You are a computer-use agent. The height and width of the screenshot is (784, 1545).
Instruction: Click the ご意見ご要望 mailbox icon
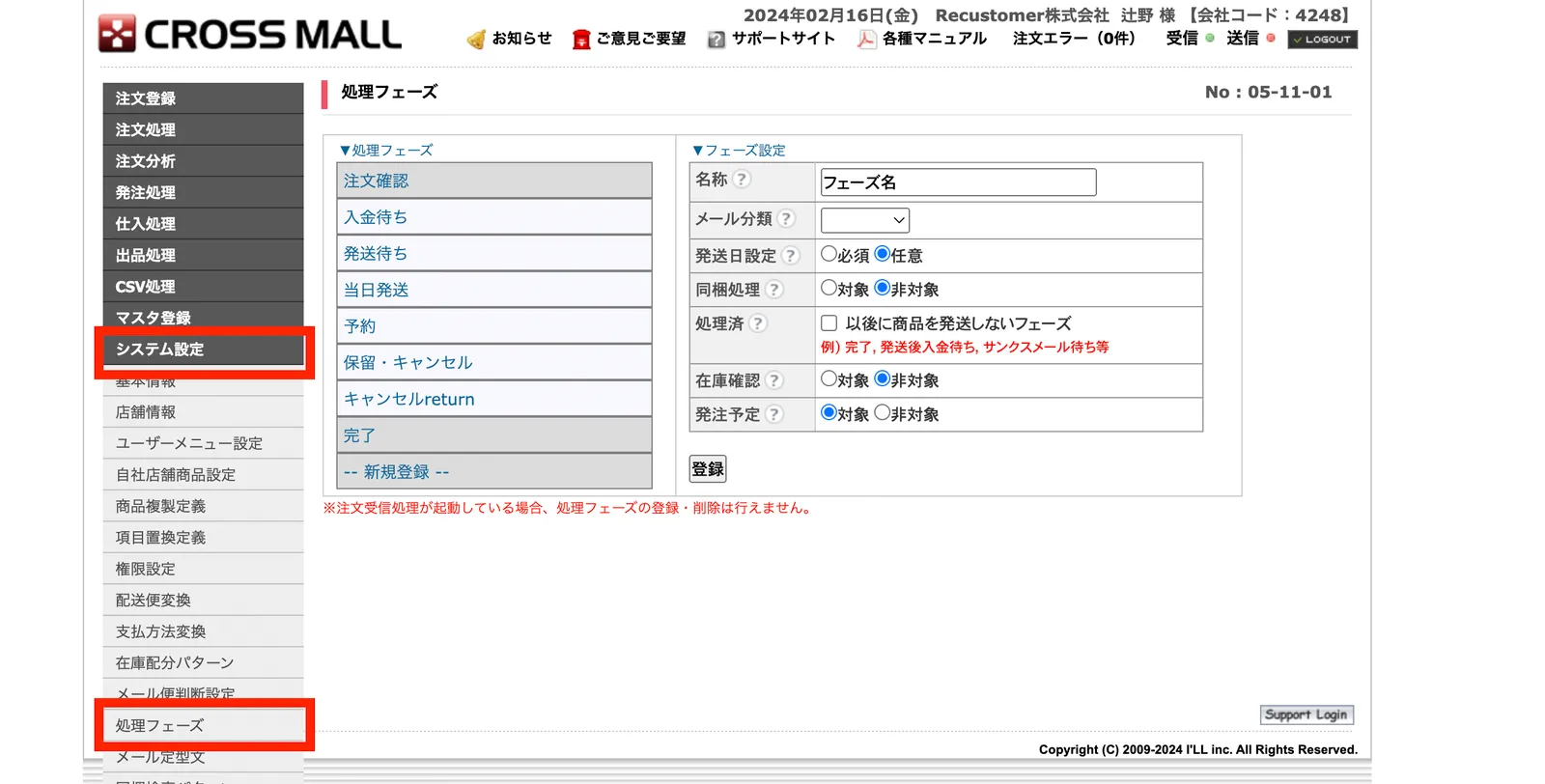point(580,39)
